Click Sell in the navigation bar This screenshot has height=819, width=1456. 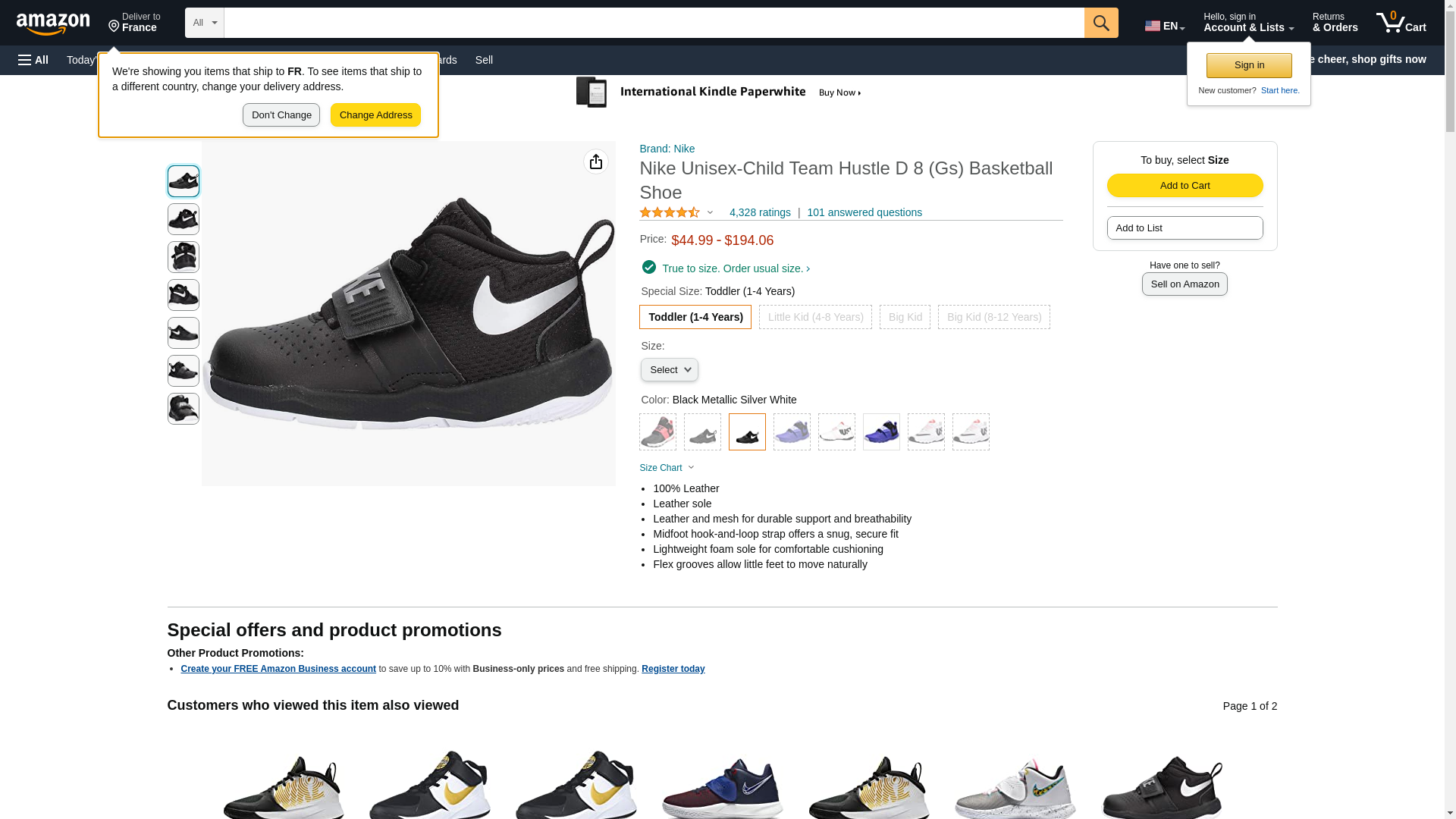[x=484, y=60]
